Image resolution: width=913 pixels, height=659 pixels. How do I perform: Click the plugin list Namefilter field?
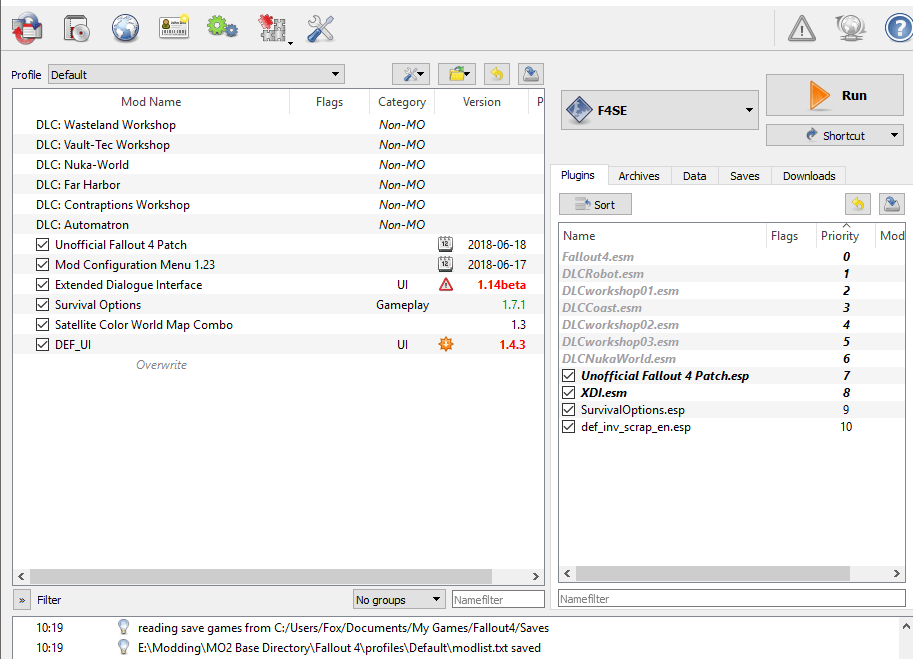tap(731, 598)
